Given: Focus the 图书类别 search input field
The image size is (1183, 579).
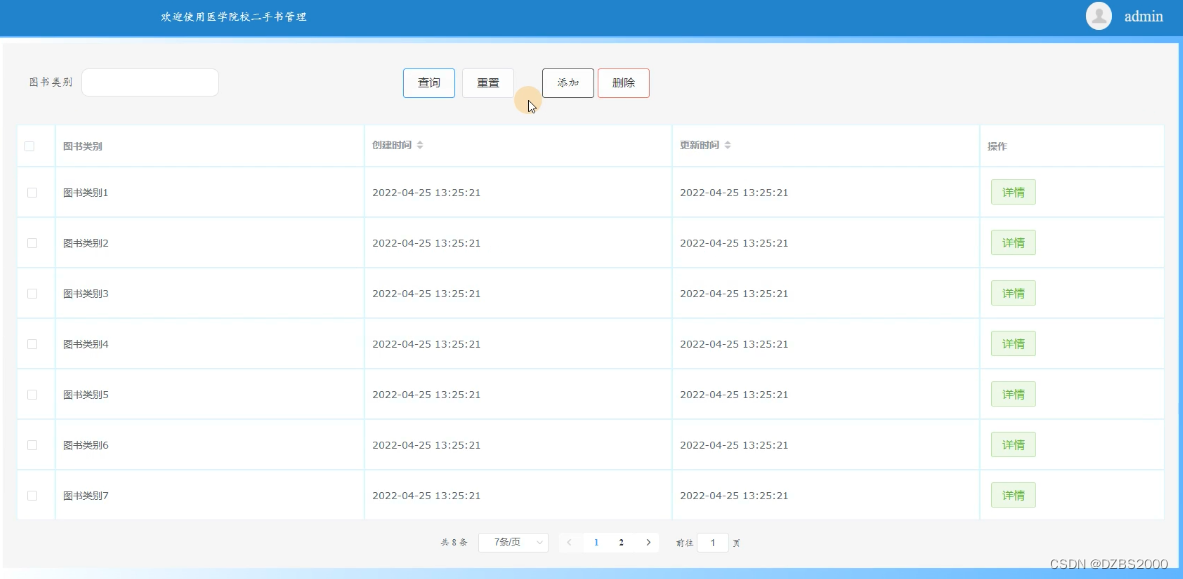Looking at the screenshot, I should click(x=149, y=82).
